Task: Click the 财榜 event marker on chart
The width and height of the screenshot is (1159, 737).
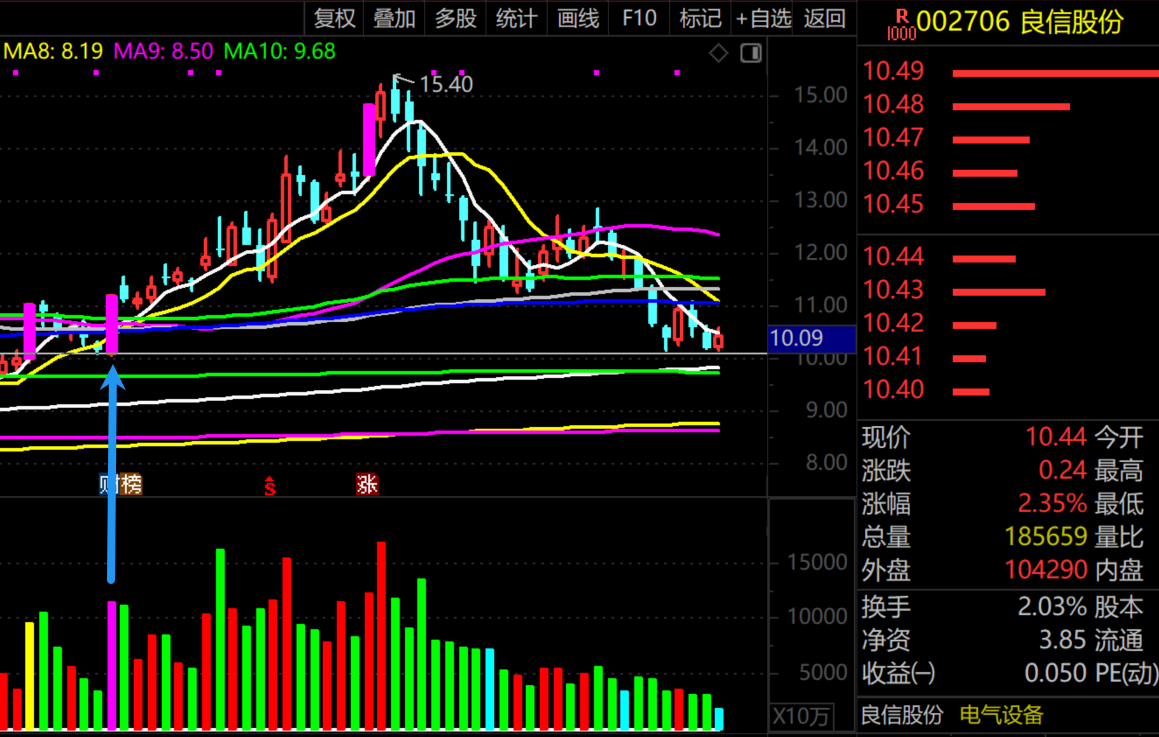Action: click(x=120, y=484)
